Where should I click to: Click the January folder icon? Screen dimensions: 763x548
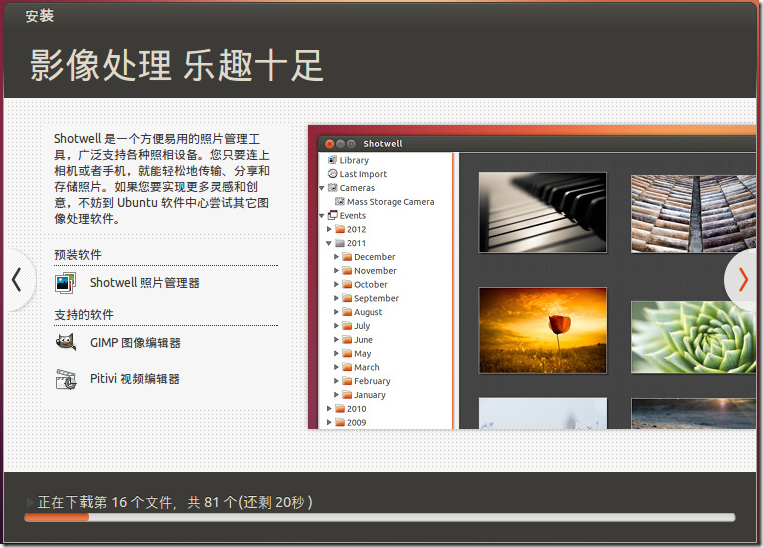(347, 394)
